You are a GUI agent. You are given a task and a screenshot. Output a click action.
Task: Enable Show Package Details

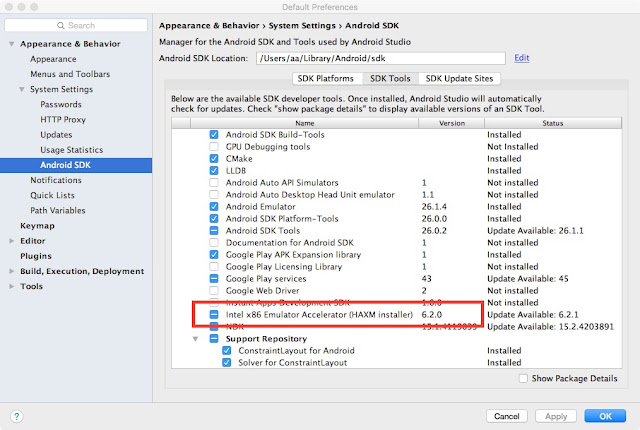523,379
